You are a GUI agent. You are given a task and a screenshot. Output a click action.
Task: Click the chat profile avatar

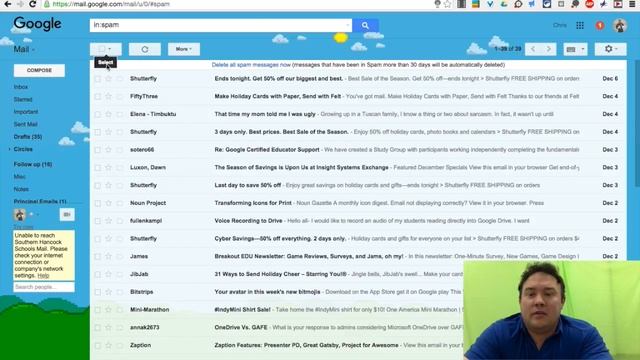tap(19, 214)
